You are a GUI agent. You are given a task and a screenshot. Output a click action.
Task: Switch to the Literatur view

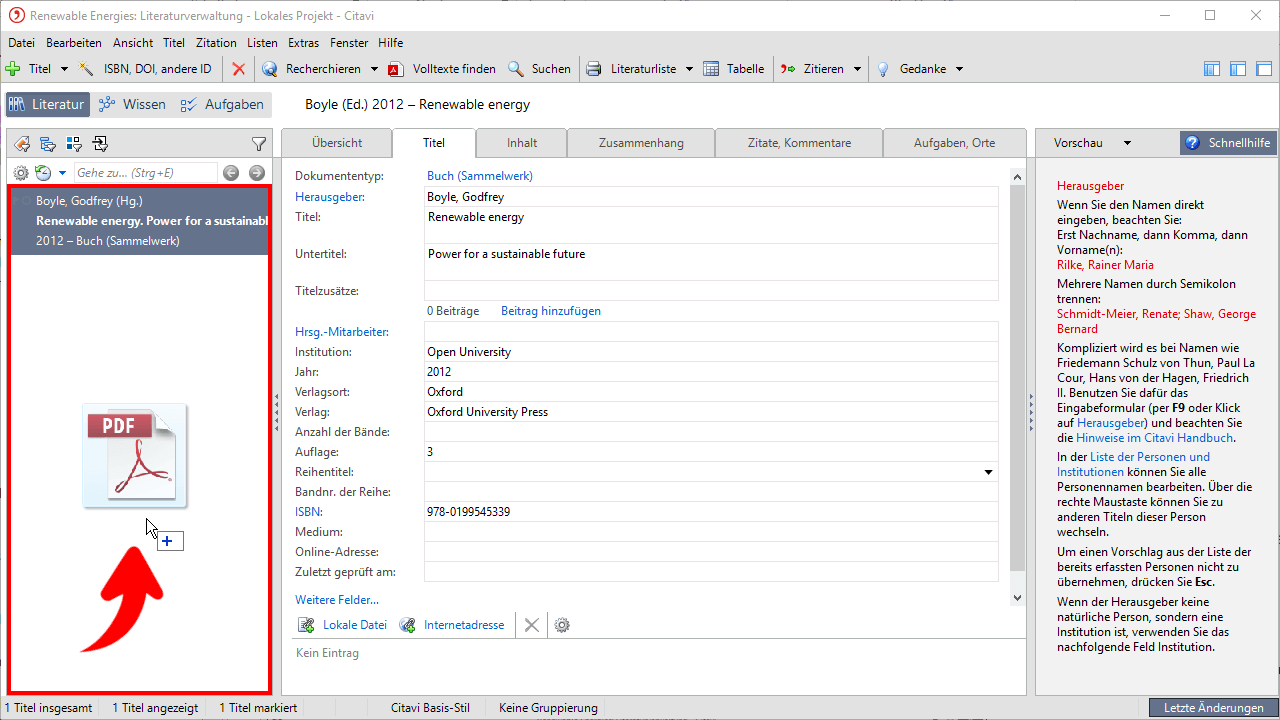click(47, 104)
